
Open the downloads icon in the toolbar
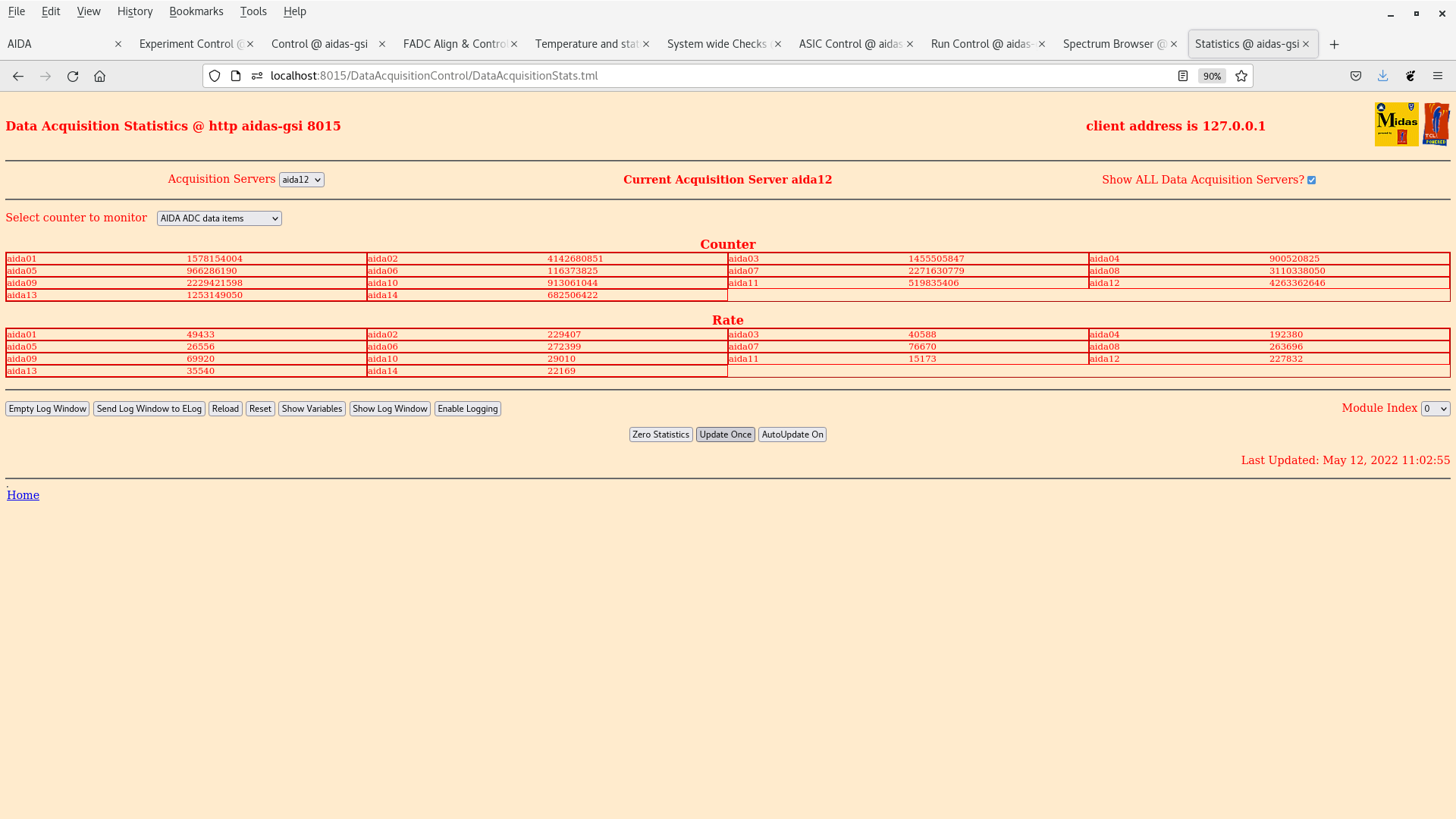(1382, 76)
